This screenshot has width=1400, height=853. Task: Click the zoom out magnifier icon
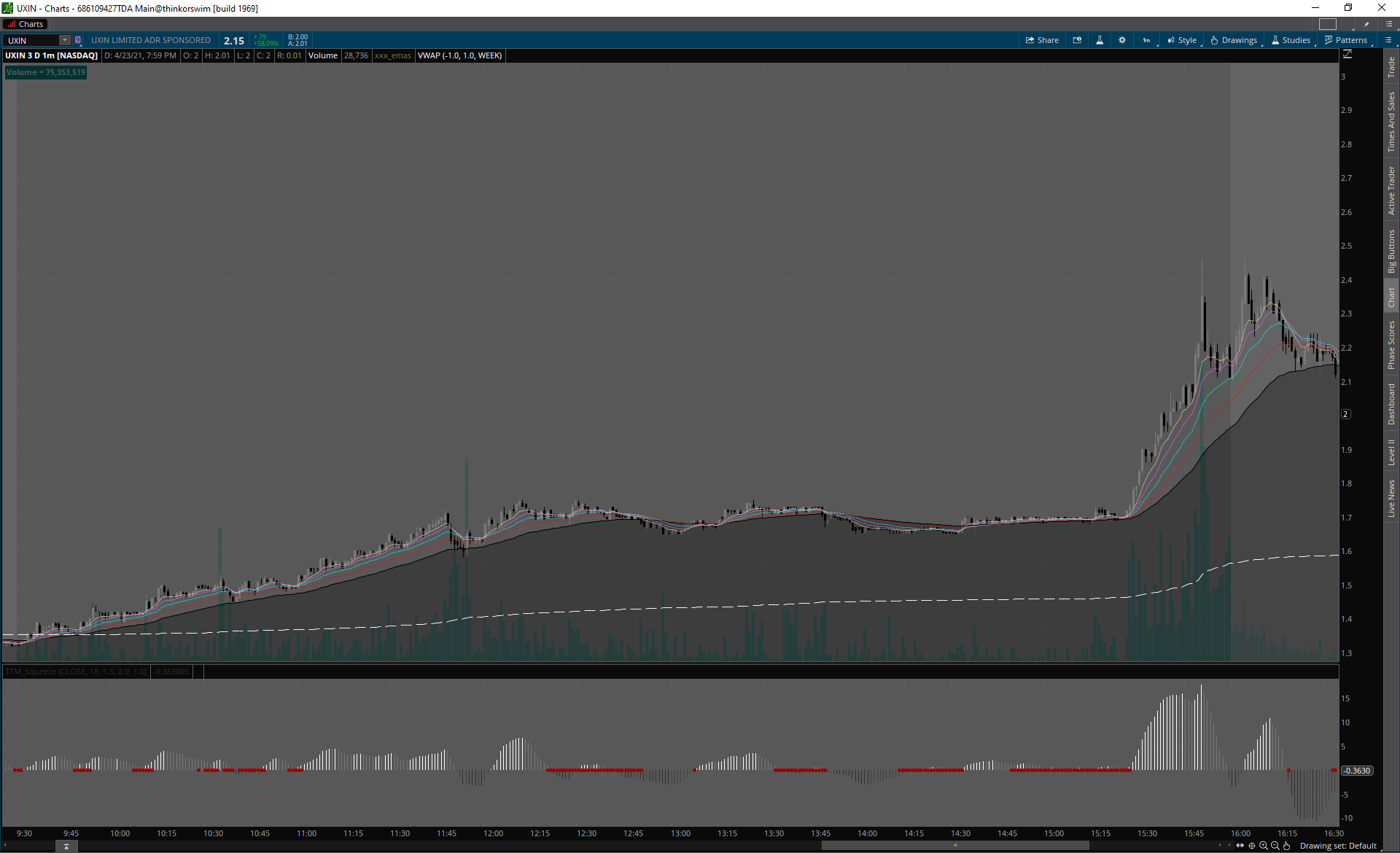(x=1275, y=846)
